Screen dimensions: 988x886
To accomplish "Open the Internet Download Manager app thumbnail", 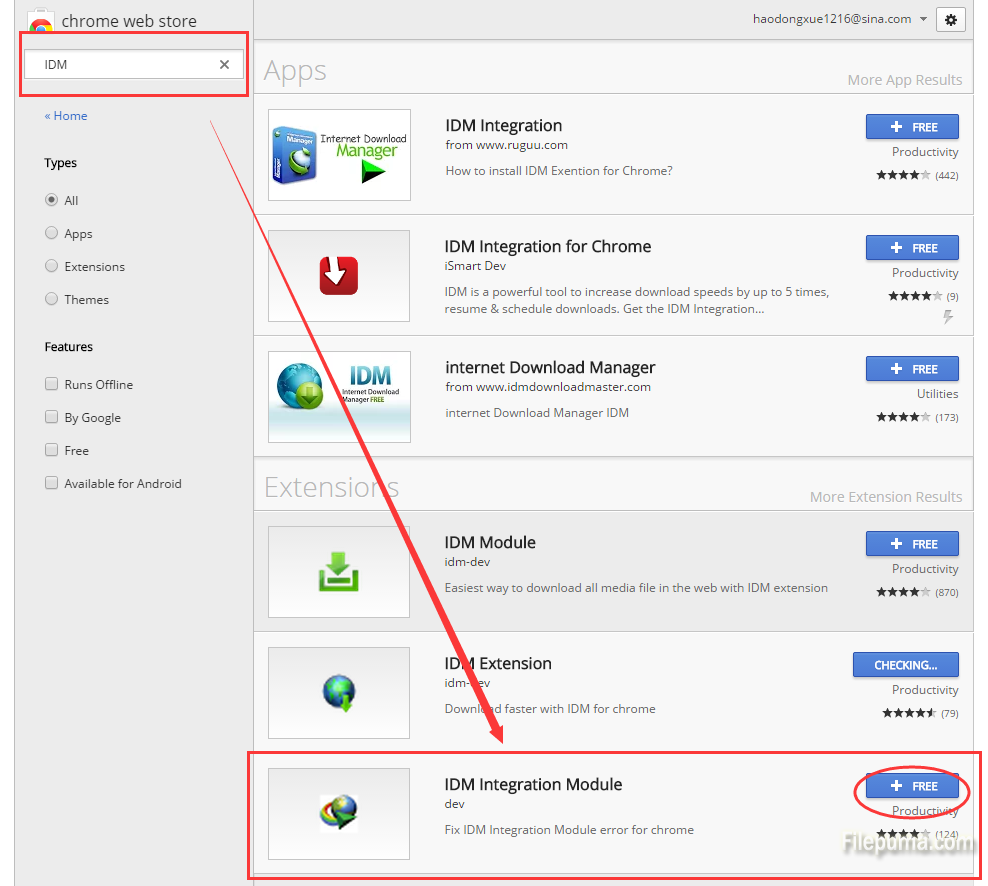I will (339, 155).
